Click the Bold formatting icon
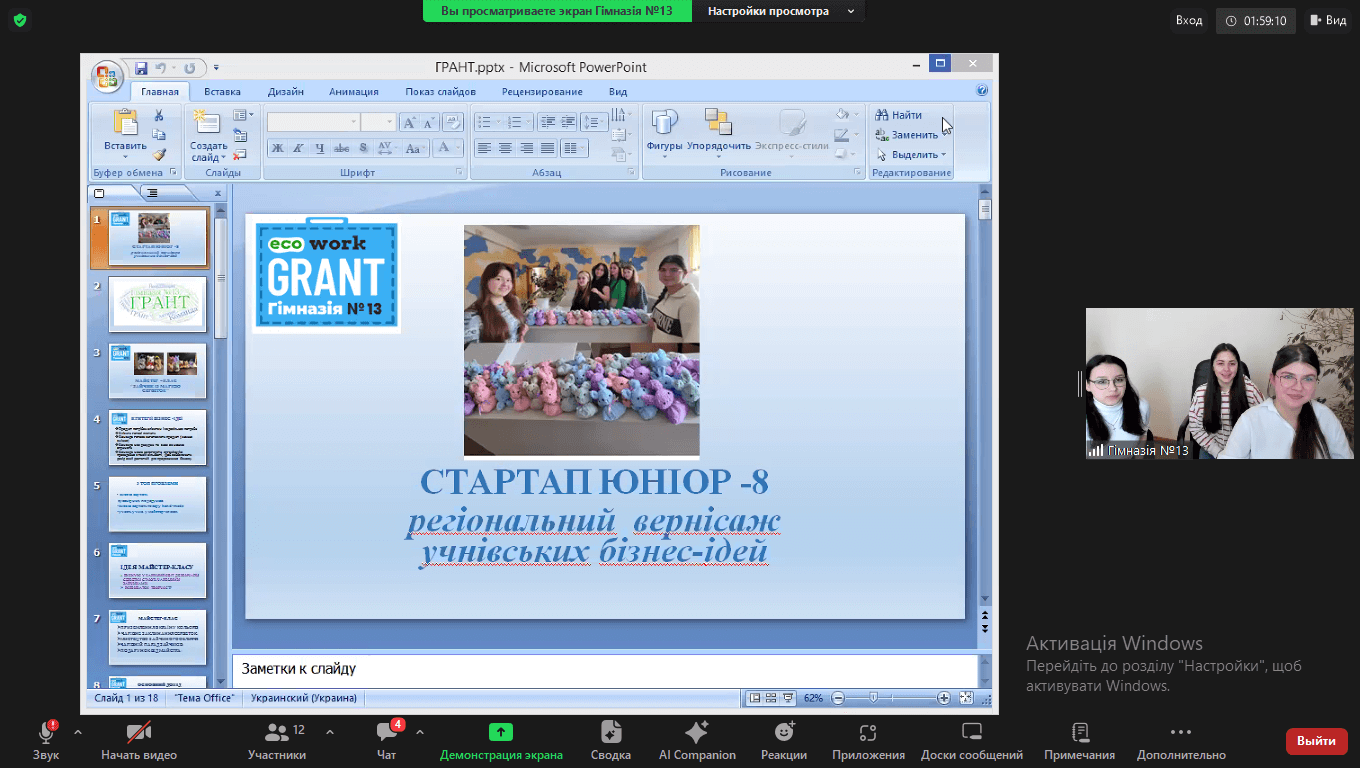This screenshot has height=768, width=1360. (x=277, y=148)
